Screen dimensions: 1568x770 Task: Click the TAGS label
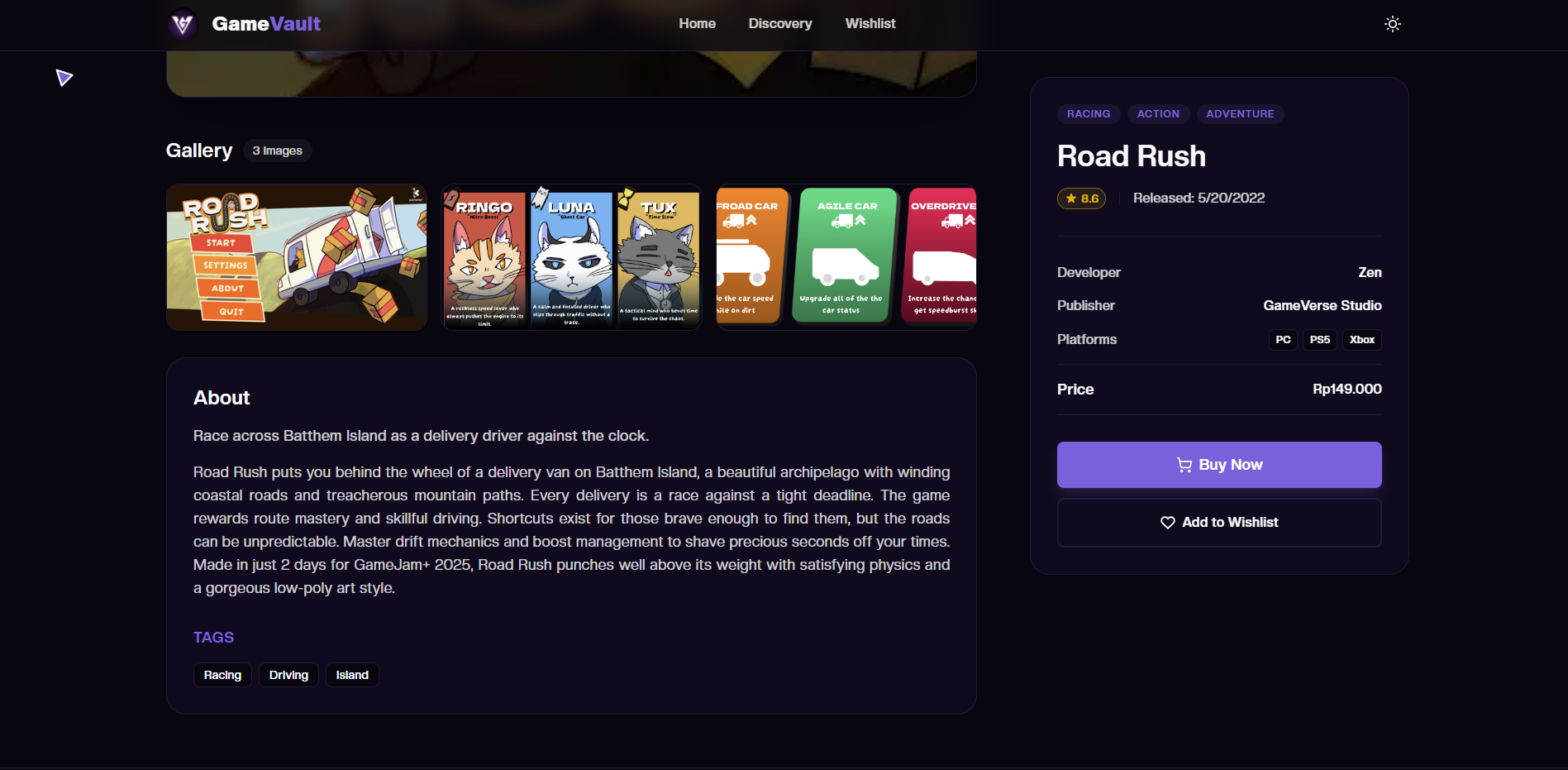(213, 638)
